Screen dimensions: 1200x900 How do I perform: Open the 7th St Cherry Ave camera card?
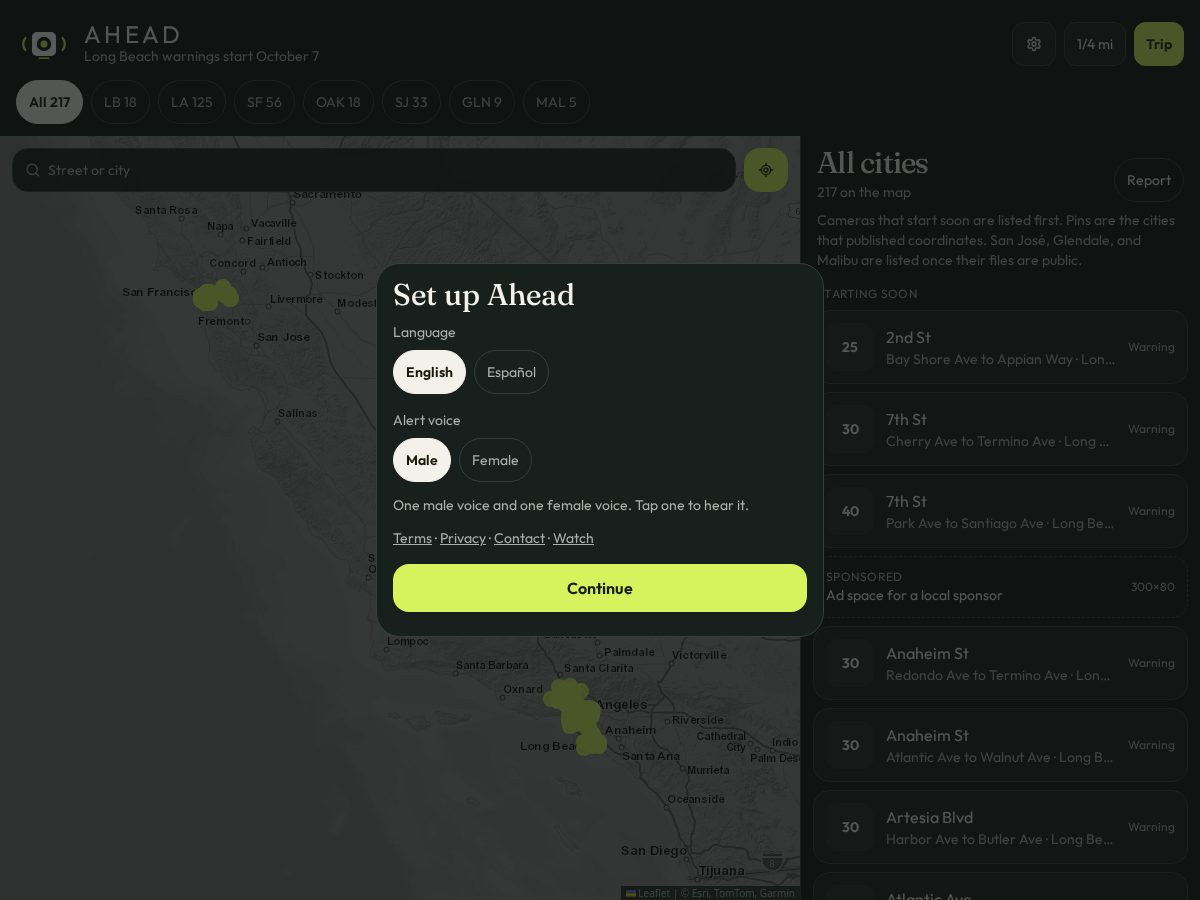click(1000, 429)
